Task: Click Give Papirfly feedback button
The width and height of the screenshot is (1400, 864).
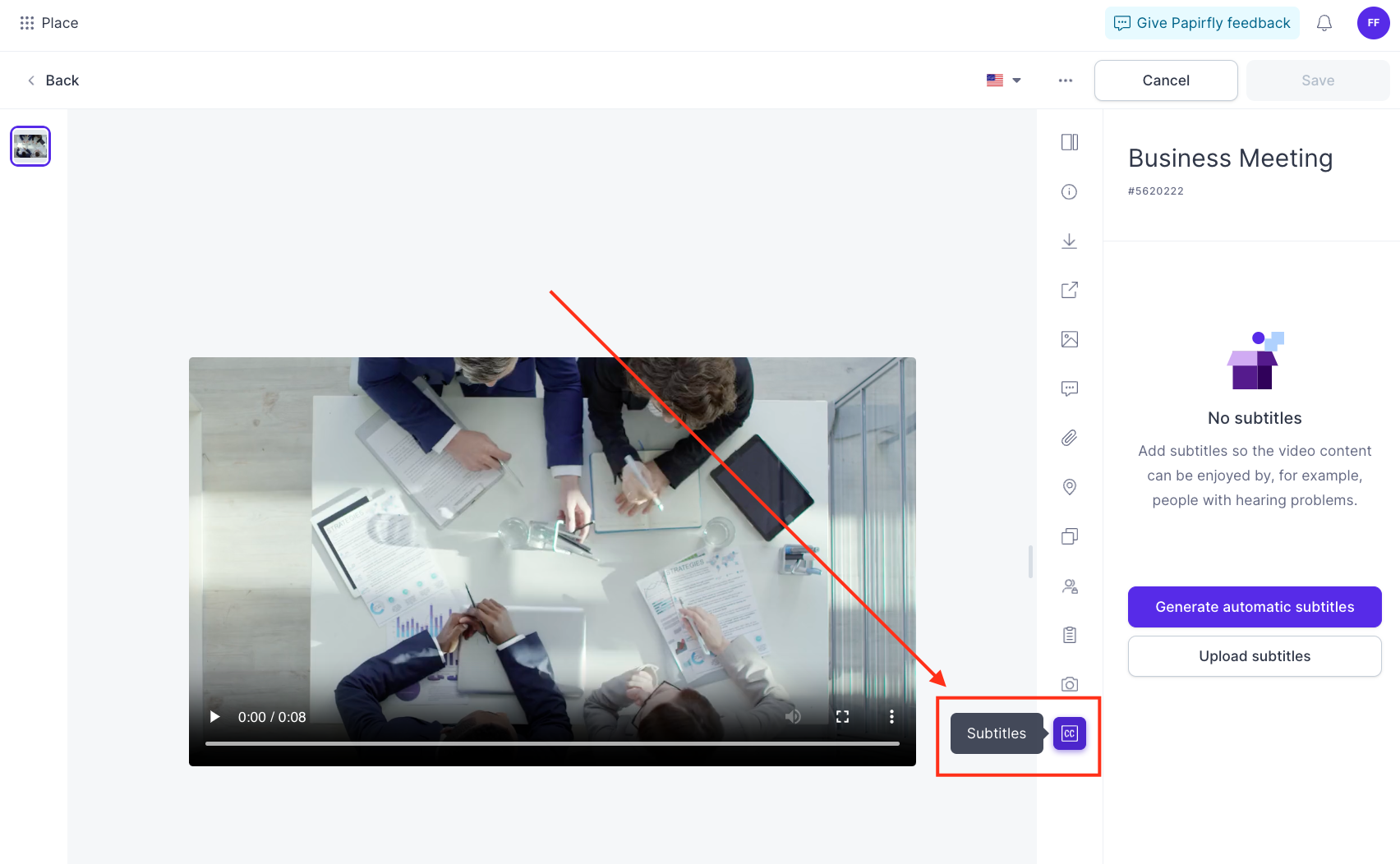Action: click(x=1202, y=23)
